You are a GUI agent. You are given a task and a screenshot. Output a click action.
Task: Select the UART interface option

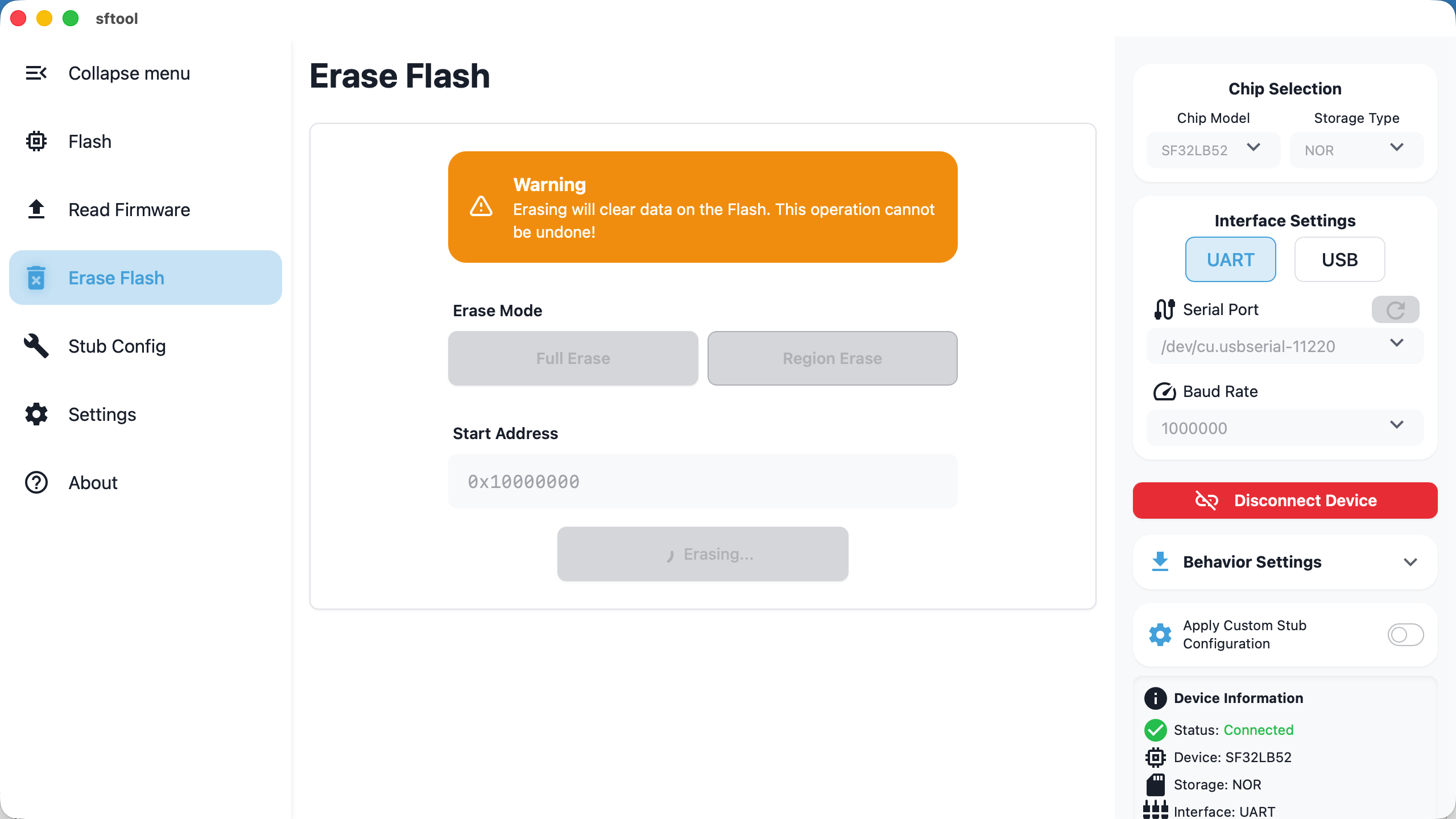coord(1230,259)
